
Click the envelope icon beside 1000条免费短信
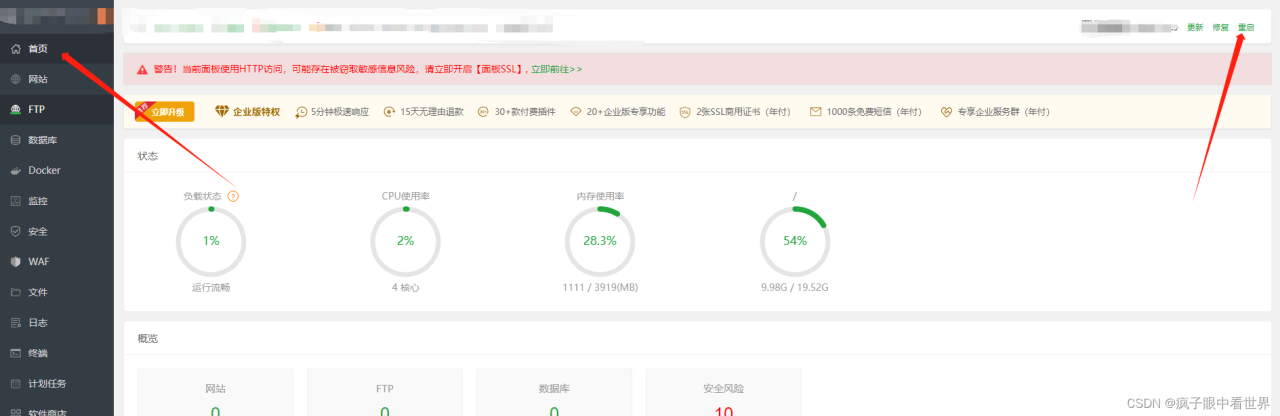tap(816, 112)
